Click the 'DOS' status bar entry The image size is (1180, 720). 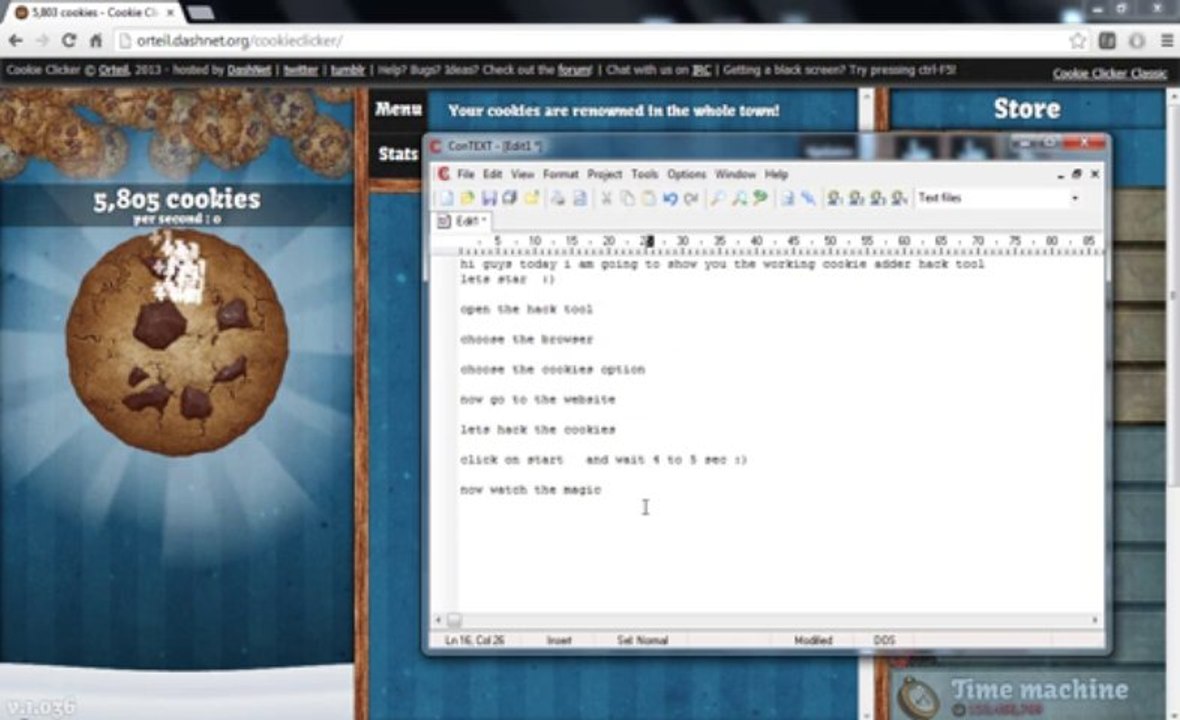pyautogui.click(x=883, y=640)
